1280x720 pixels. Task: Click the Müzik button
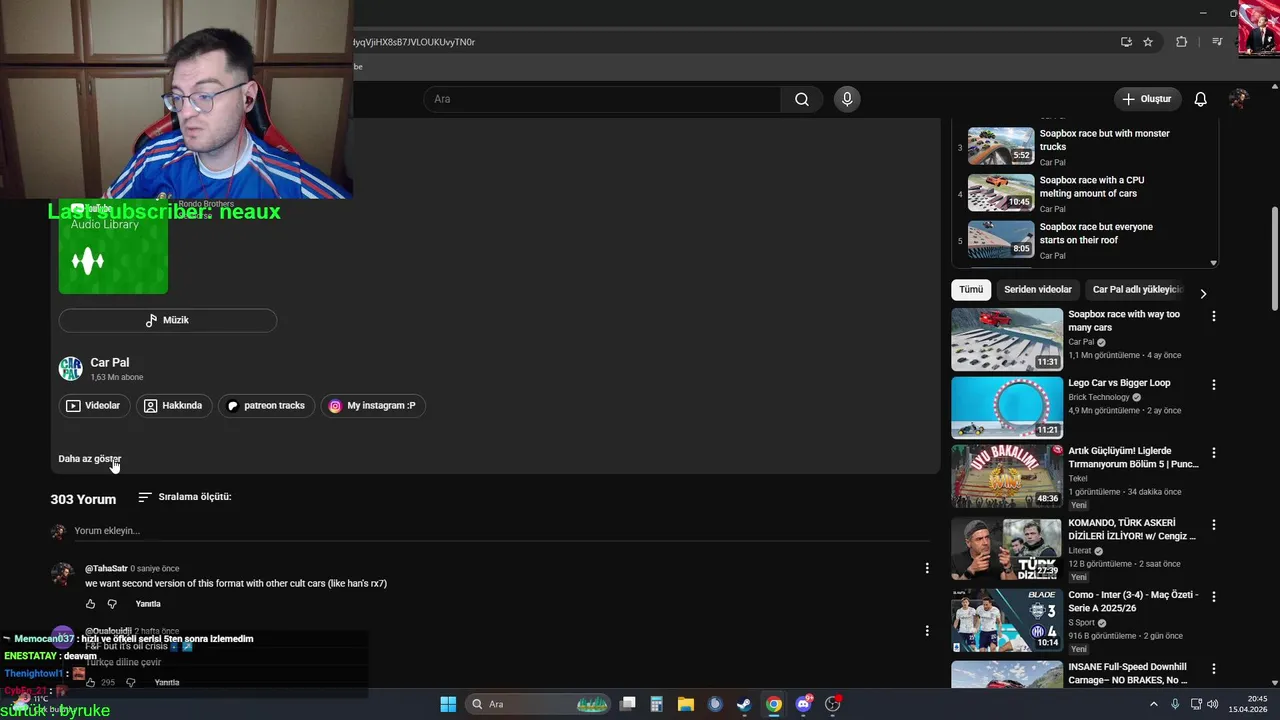[x=168, y=320]
